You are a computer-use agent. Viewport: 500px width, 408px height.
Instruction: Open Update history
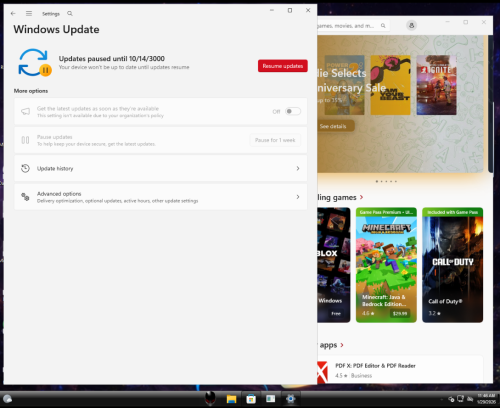[x=161, y=168]
